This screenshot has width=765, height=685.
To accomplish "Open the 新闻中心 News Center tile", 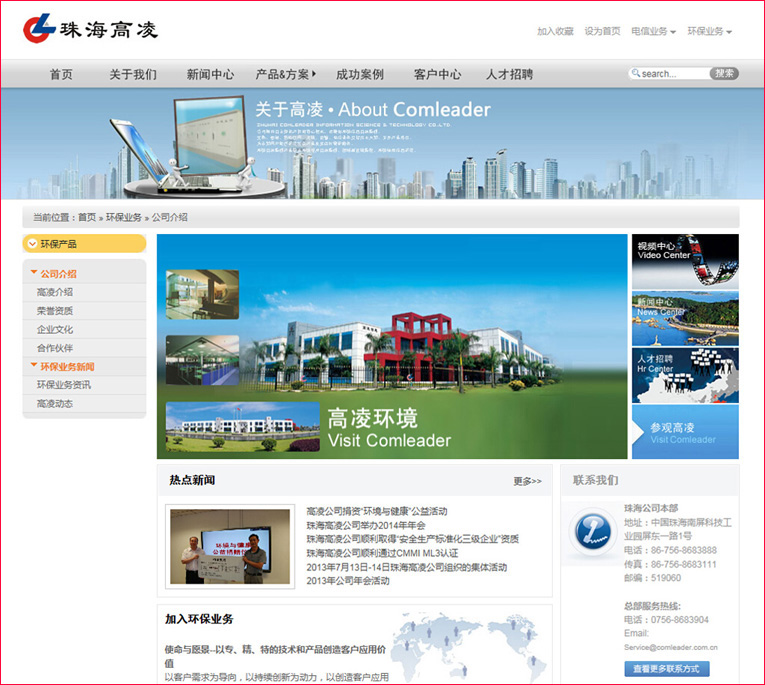I will 685,319.
